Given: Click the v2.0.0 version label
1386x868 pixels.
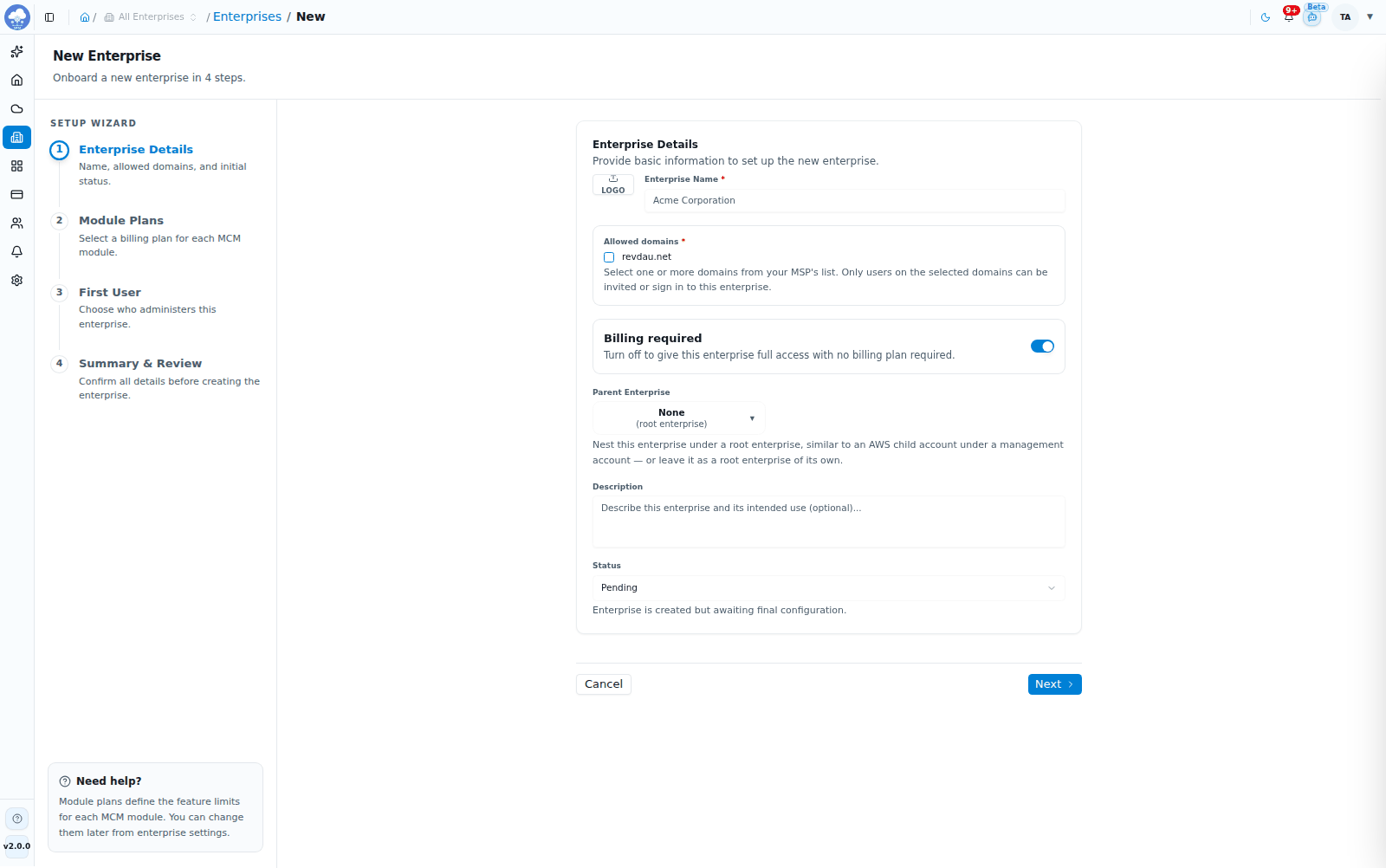Looking at the screenshot, I should pos(16,846).
